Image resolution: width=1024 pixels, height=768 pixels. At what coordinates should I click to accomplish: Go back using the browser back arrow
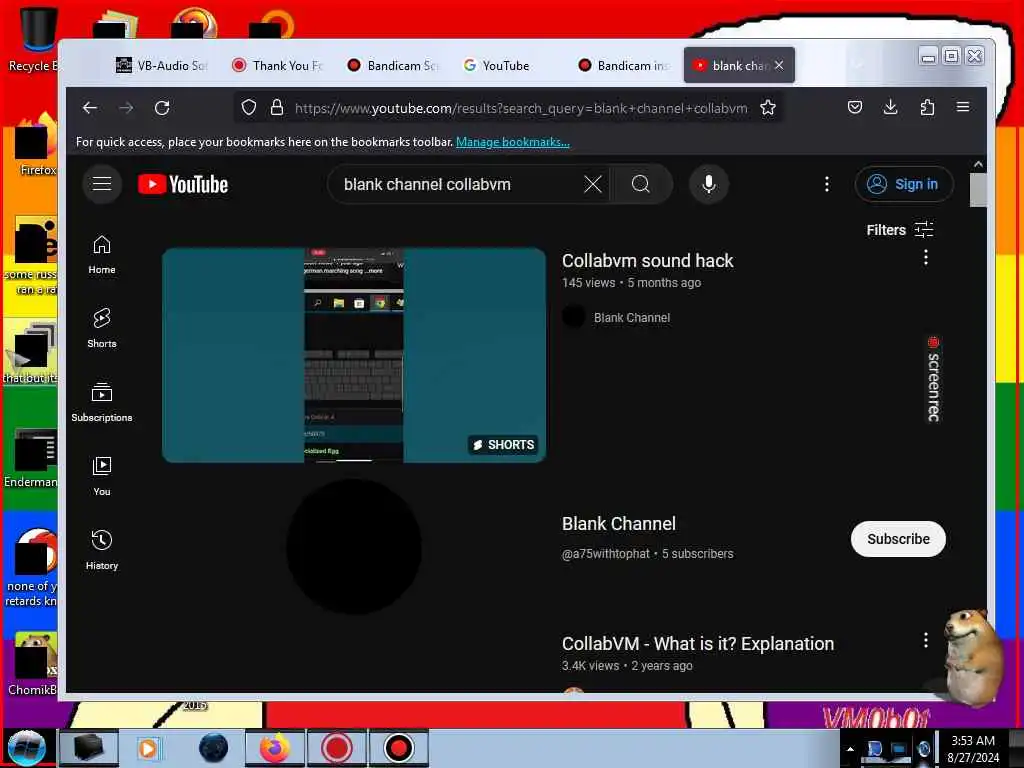[x=90, y=108]
